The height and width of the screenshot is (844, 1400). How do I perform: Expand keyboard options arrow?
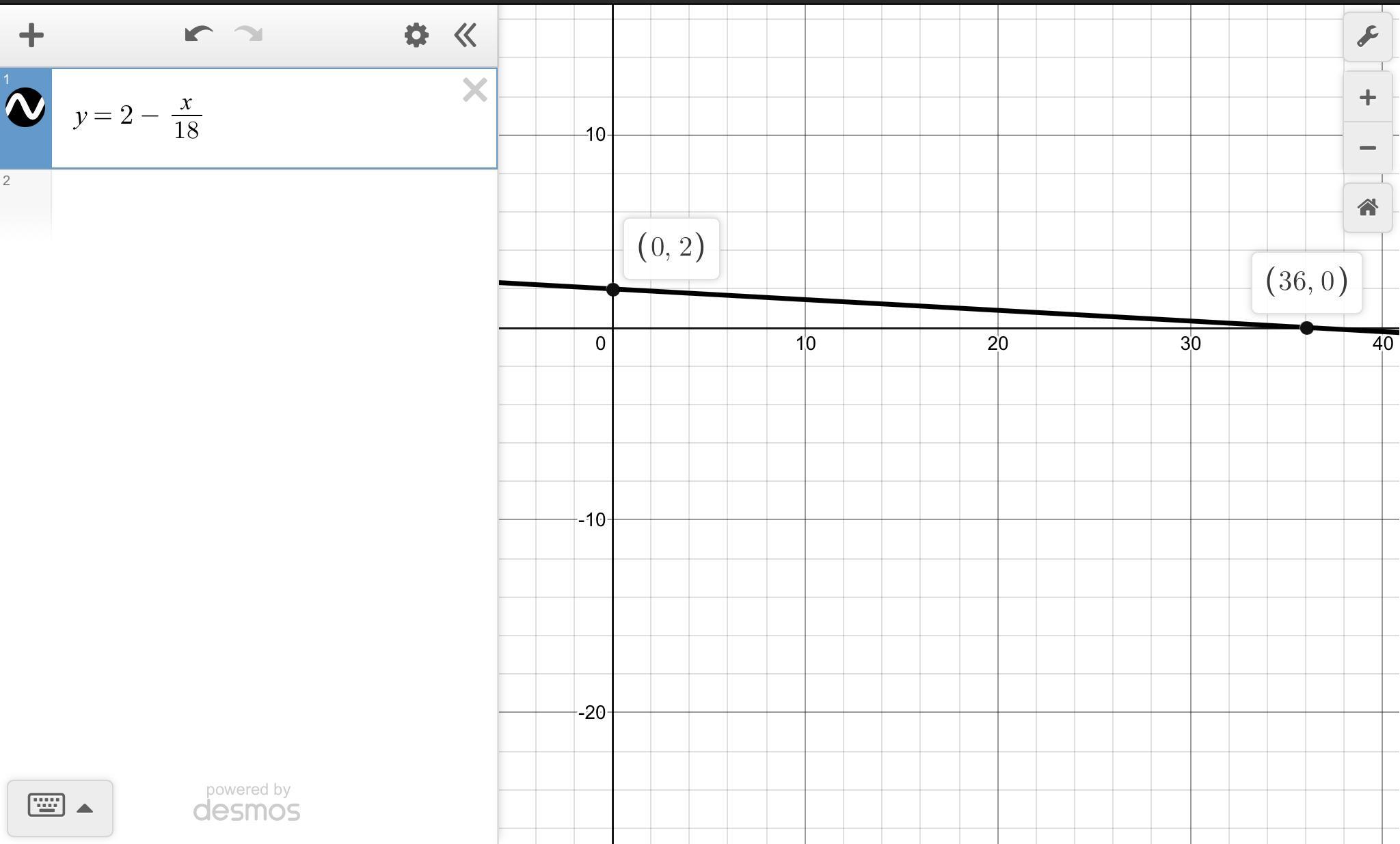pyautogui.click(x=85, y=808)
